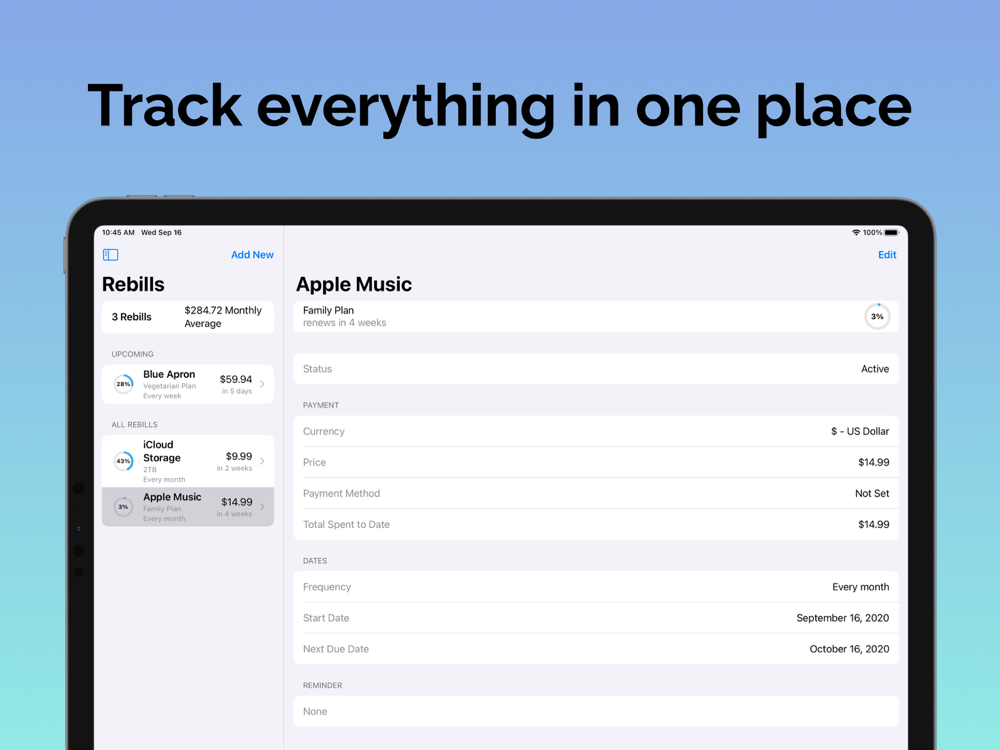Select the iCloud Storage rebill
The image size is (1000, 750).
pos(188,461)
